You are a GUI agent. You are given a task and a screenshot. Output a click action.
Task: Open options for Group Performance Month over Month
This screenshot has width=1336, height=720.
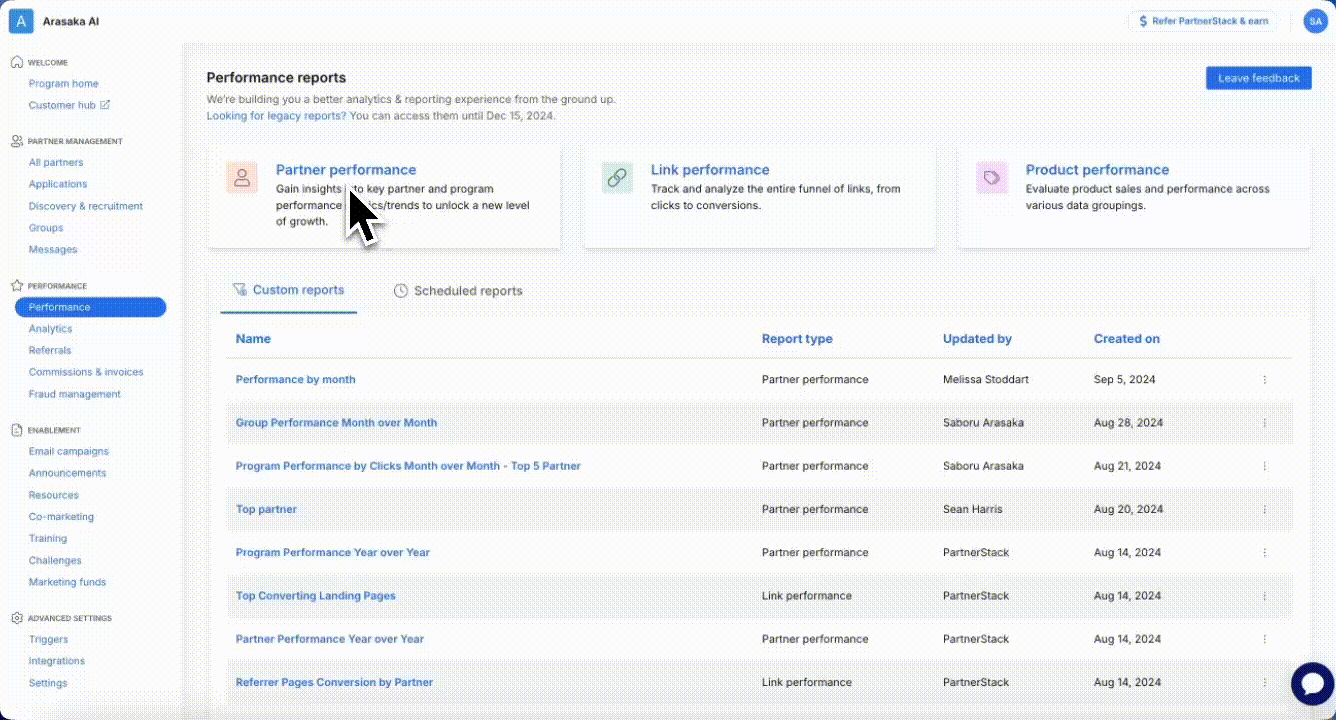(1264, 423)
